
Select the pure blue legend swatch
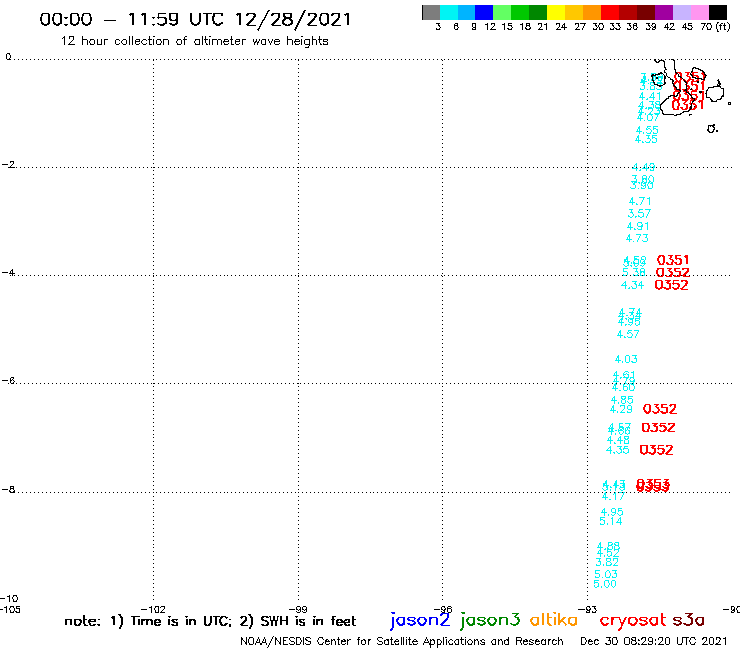484,12
